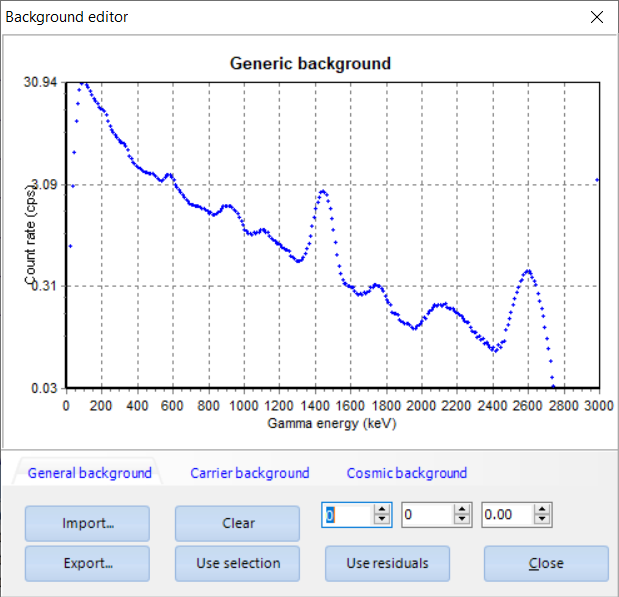
Task: Click inside the 0.00 decimal field
Action: tap(507, 514)
